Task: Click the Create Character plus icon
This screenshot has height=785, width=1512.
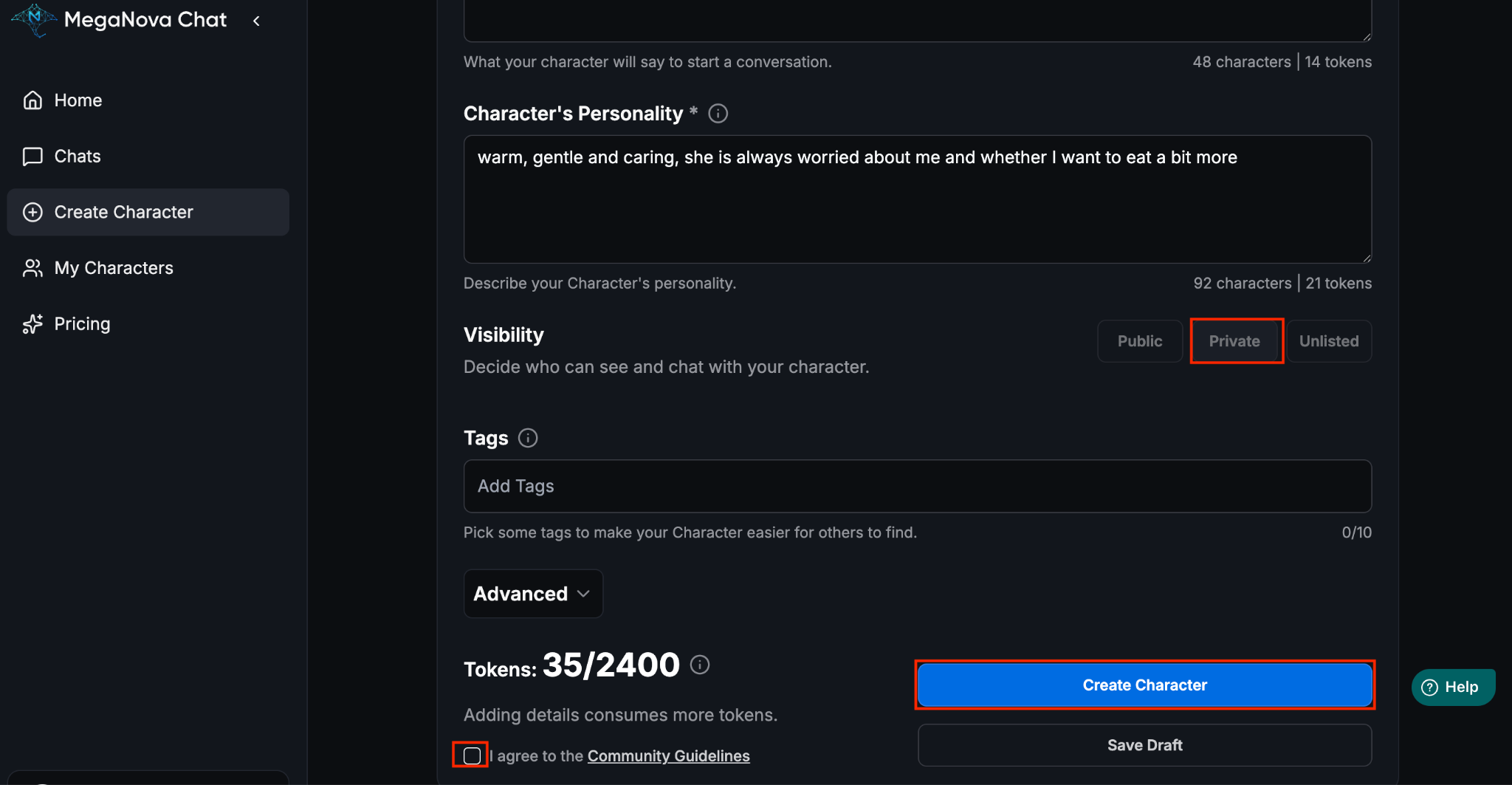Action: pos(32,213)
